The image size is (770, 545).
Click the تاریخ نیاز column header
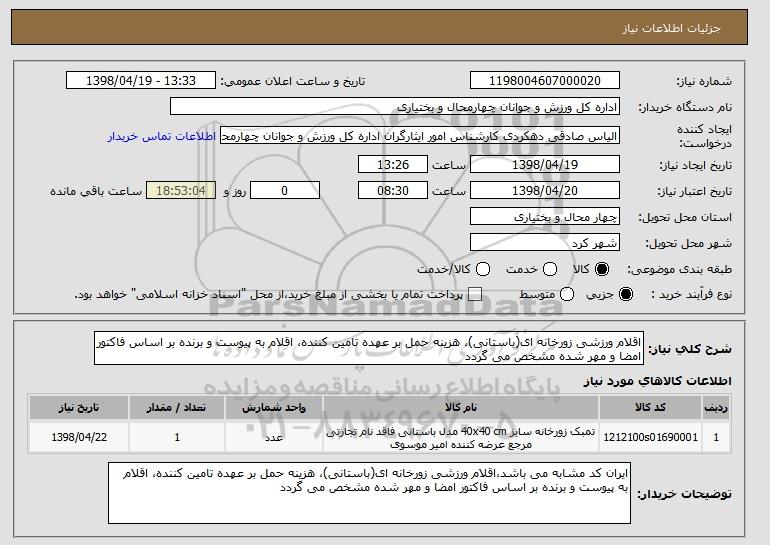[x=79, y=408]
